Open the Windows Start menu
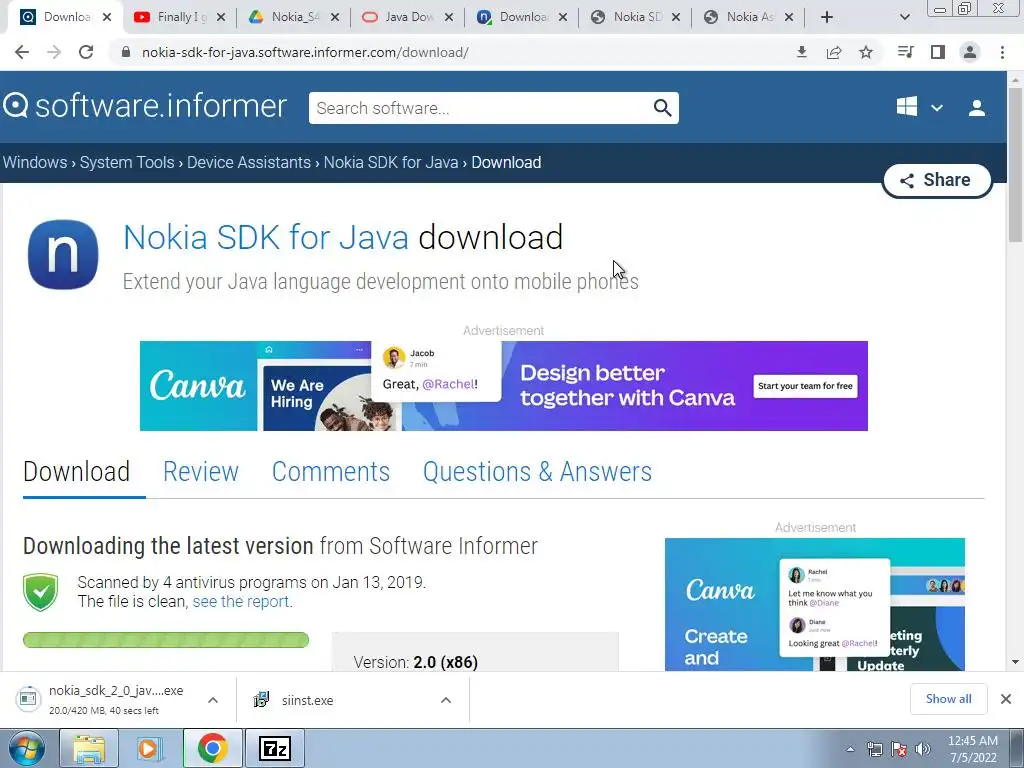Screen dimensions: 1024x768 tap(26, 748)
